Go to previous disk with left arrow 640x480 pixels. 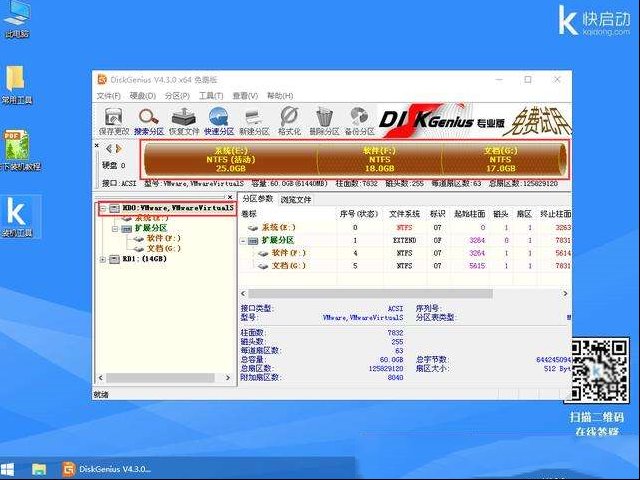(109, 149)
